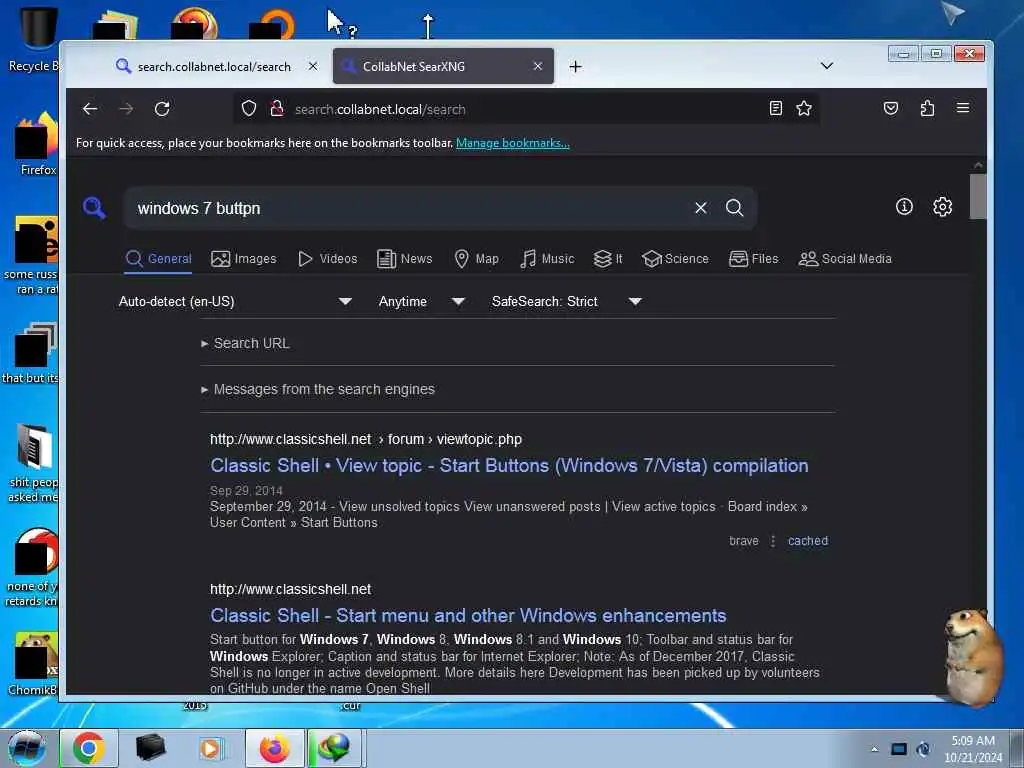Show hidden system tray icons arrow

pos(874,749)
